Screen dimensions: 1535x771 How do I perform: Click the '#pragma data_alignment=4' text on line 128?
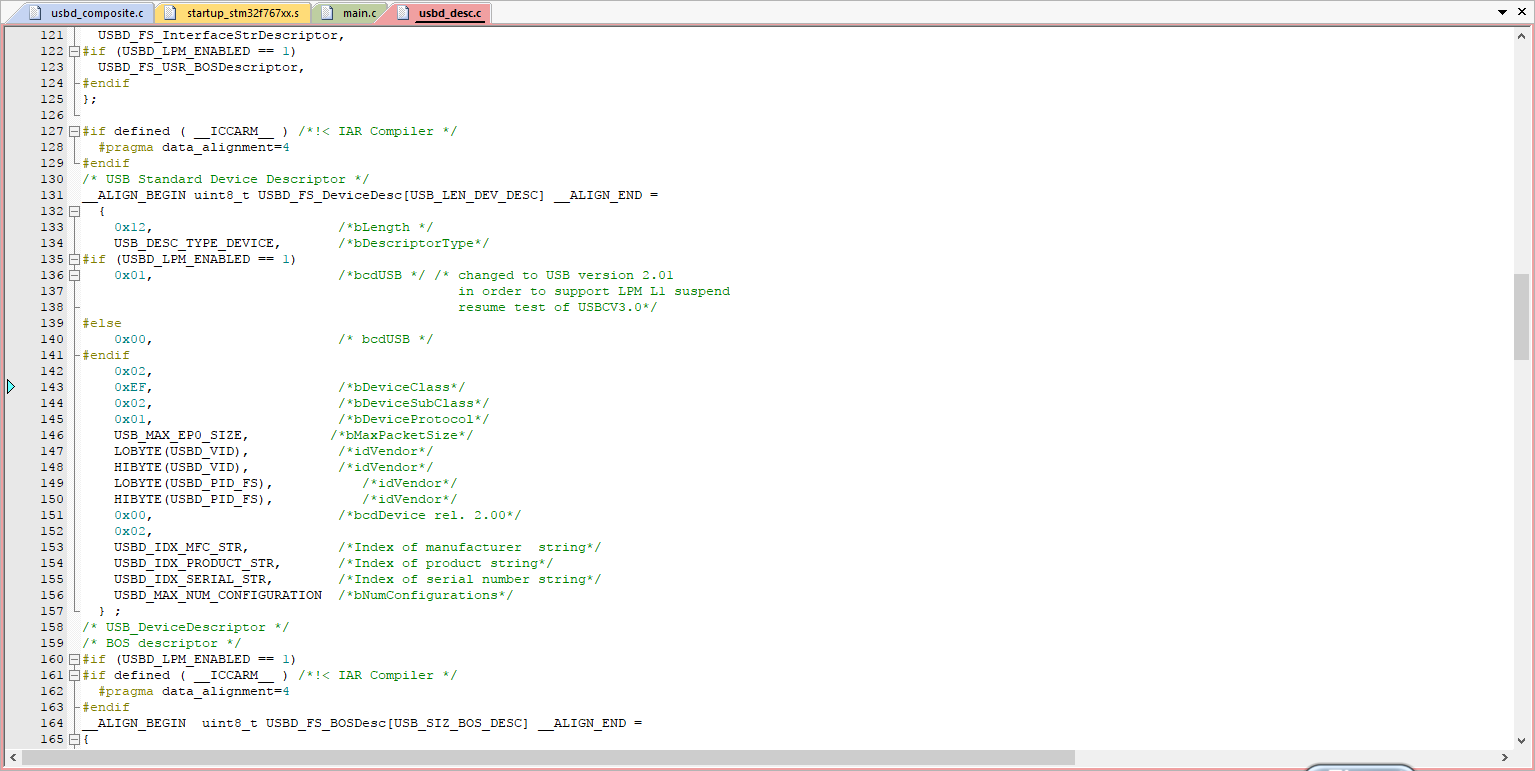pyautogui.click(x=193, y=147)
